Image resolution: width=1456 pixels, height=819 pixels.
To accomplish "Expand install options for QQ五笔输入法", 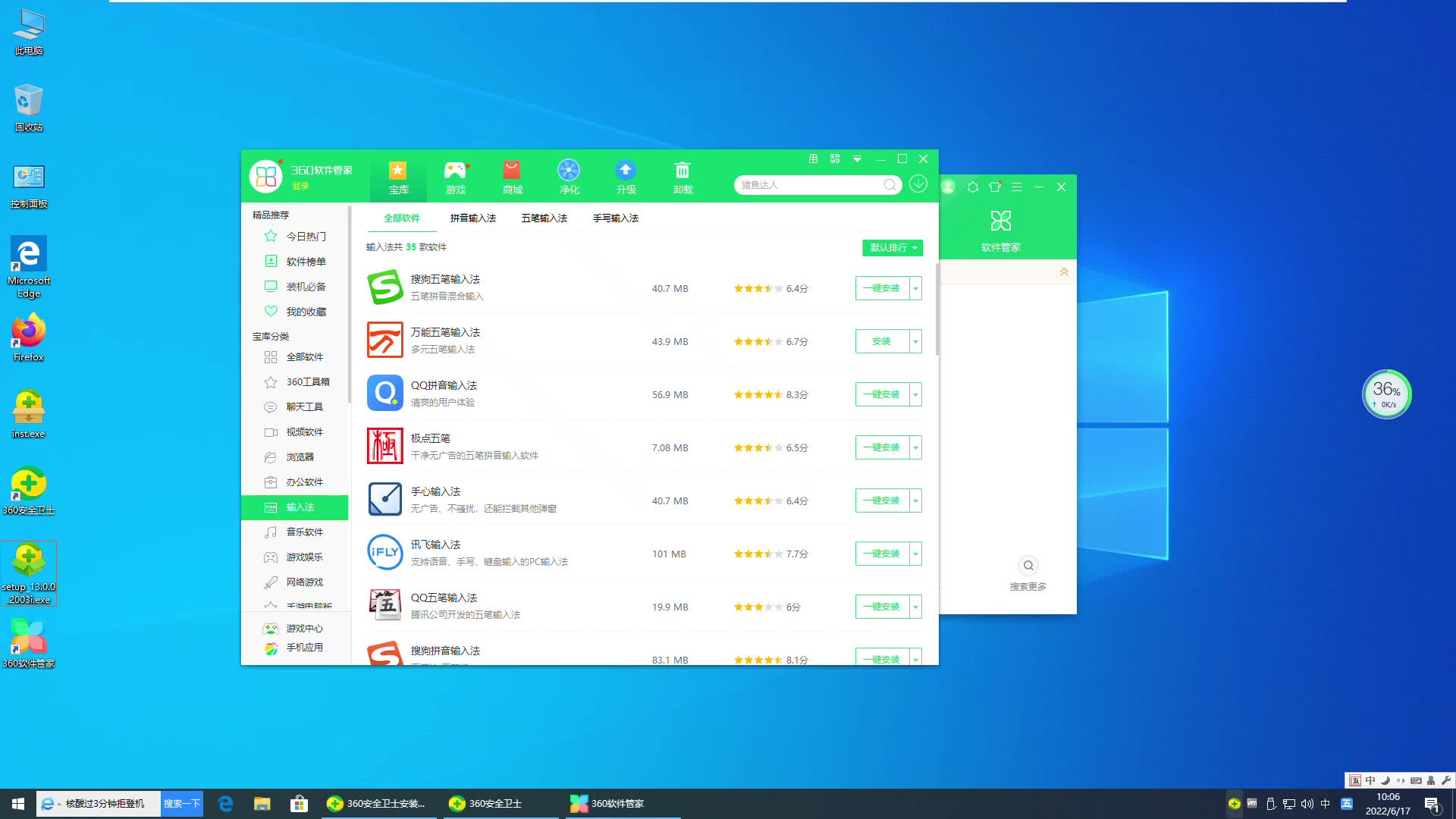I will tap(915, 607).
